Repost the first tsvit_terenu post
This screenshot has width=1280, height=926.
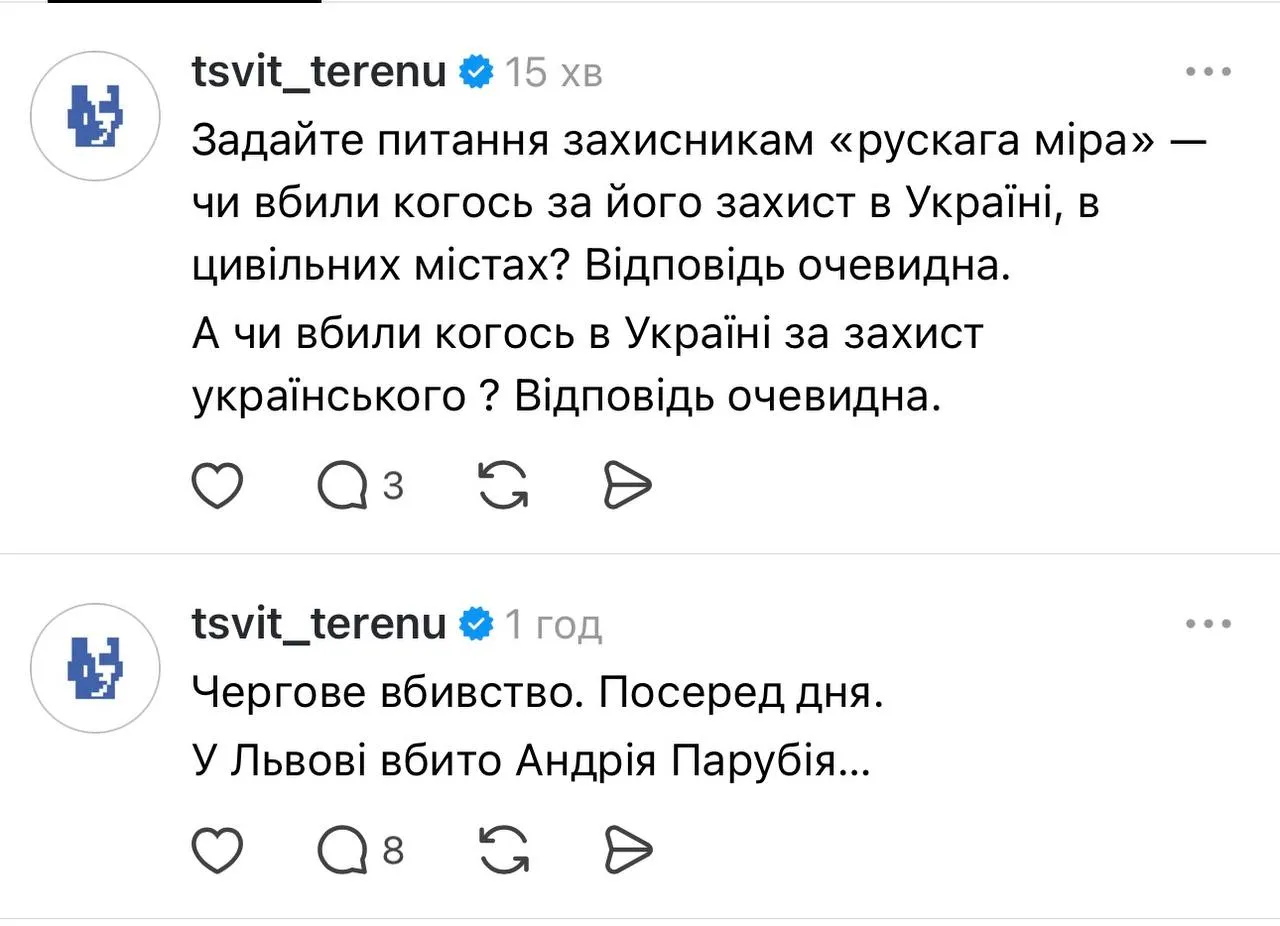click(x=501, y=486)
